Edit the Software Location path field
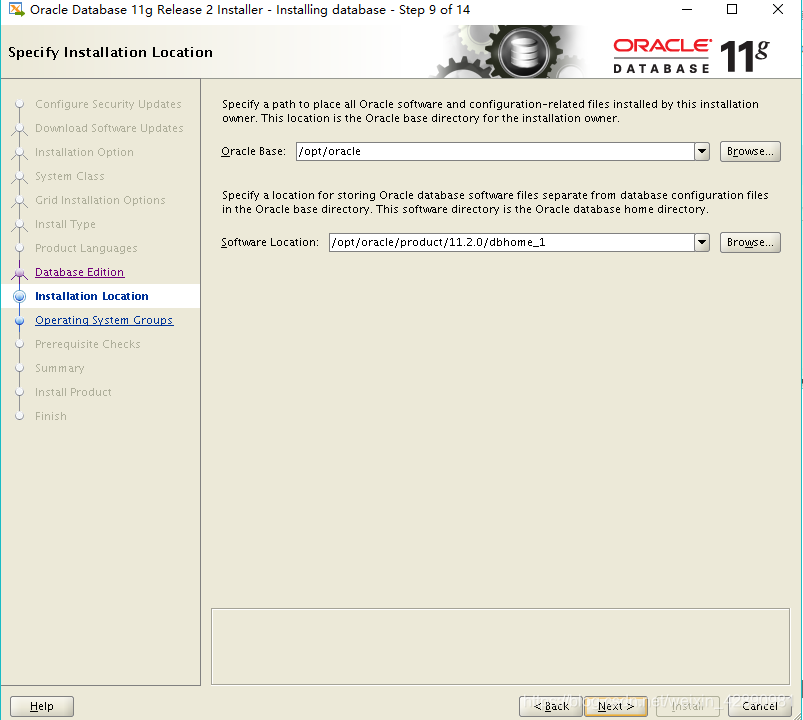Viewport: 803px width, 720px height. [512, 242]
